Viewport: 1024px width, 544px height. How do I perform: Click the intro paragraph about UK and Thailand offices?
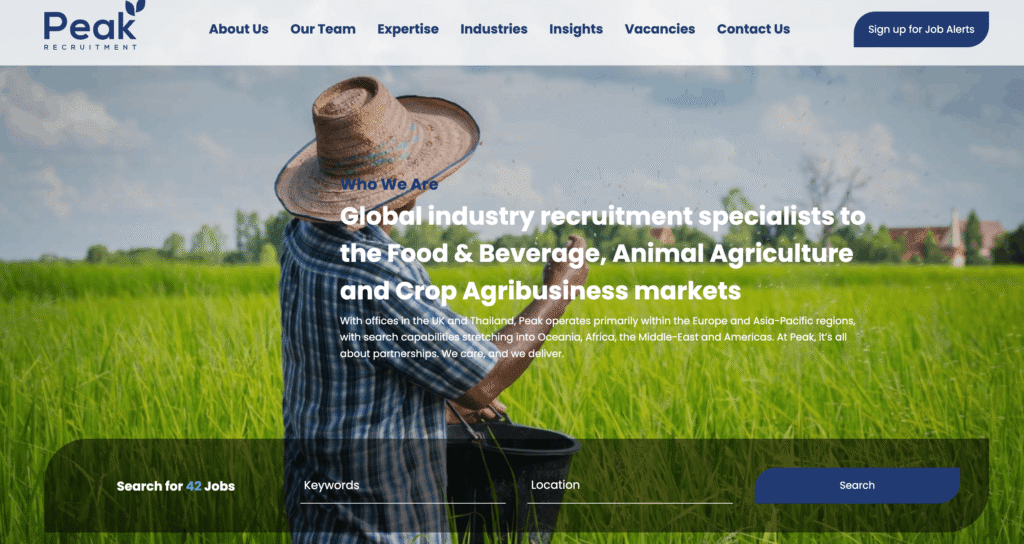pos(598,337)
